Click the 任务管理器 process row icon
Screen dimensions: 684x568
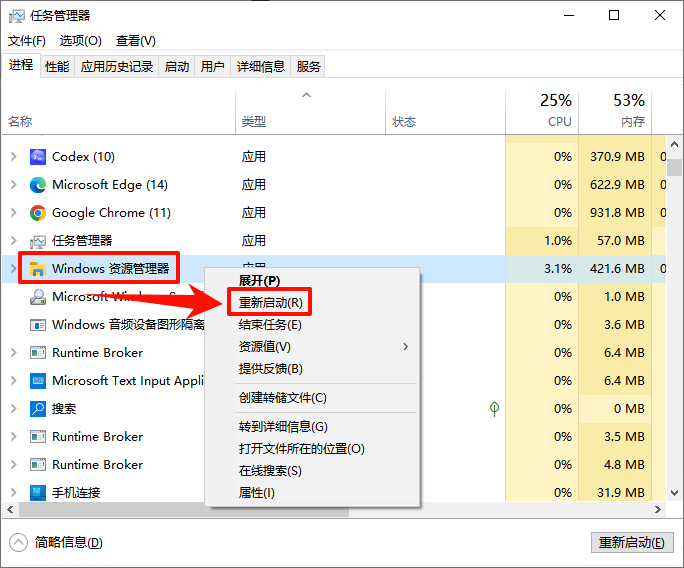[x=38, y=241]
